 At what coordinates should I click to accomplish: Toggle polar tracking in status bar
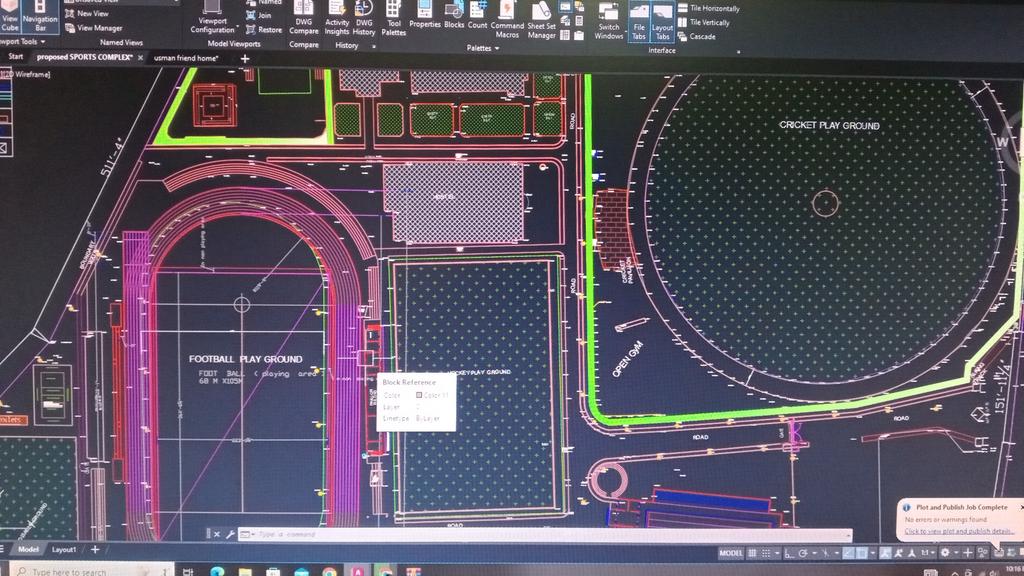tap(803, 554)
